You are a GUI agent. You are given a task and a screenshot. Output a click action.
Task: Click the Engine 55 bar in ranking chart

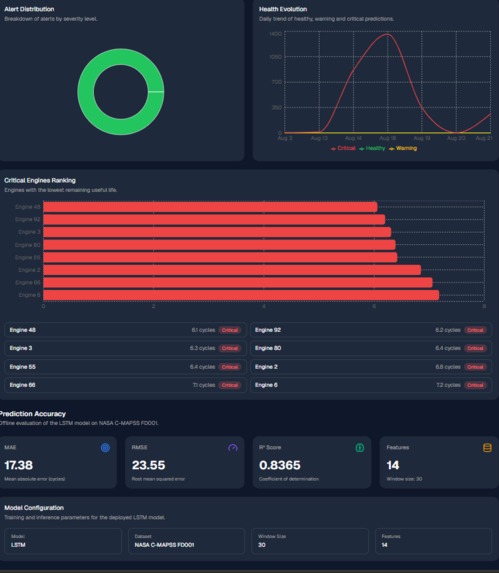[x=220, y=257]
